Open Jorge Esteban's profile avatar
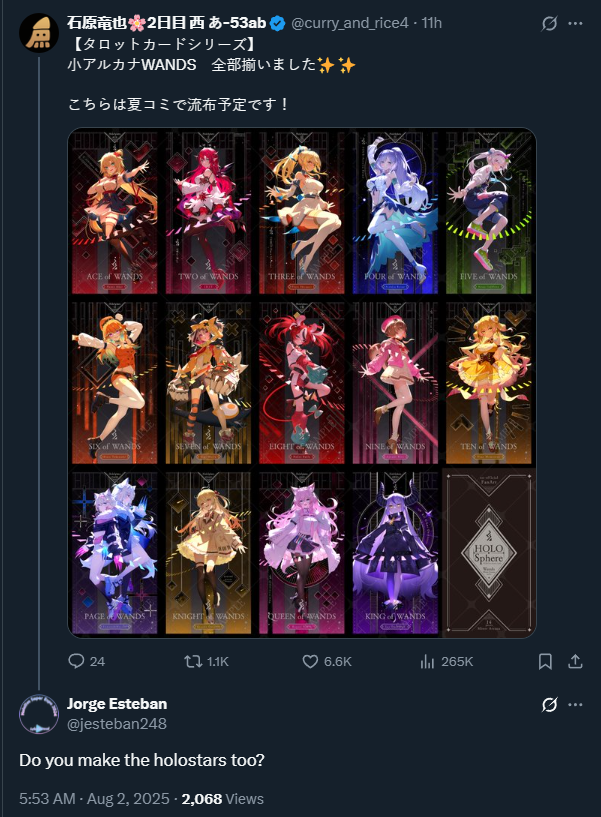Screen dimensions: 601x817 click(39, 714)
